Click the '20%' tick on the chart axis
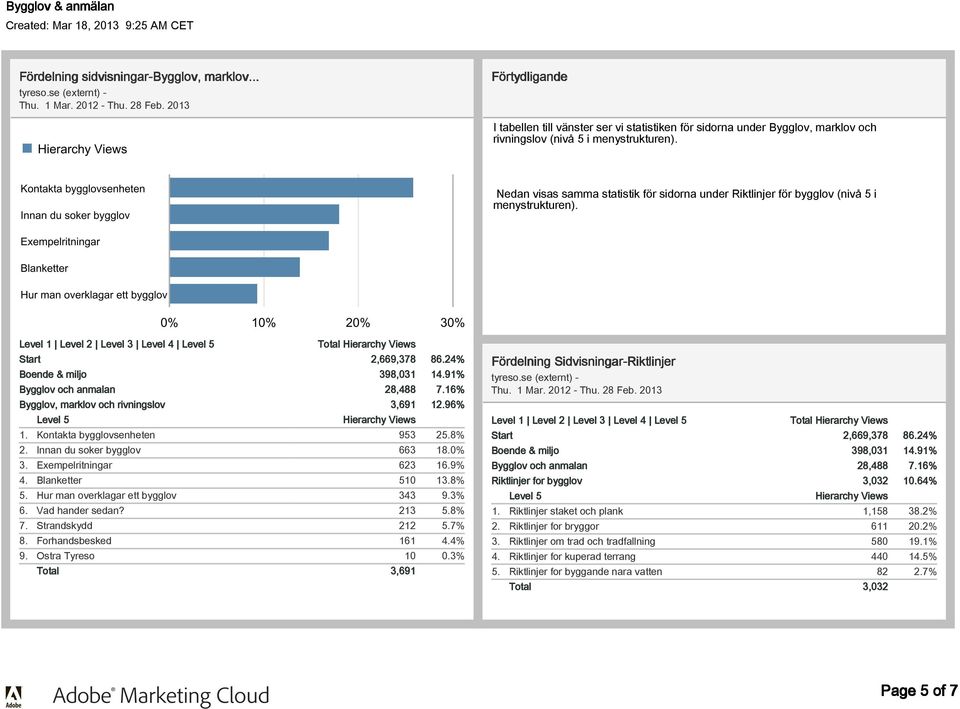 tap(358, 323)
